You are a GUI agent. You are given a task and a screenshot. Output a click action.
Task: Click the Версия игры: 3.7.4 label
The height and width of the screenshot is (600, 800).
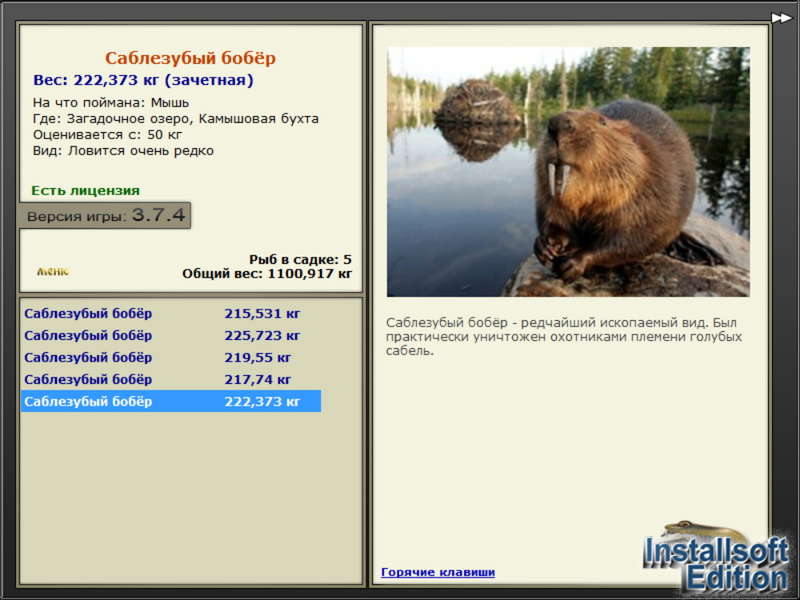point(105,215)
